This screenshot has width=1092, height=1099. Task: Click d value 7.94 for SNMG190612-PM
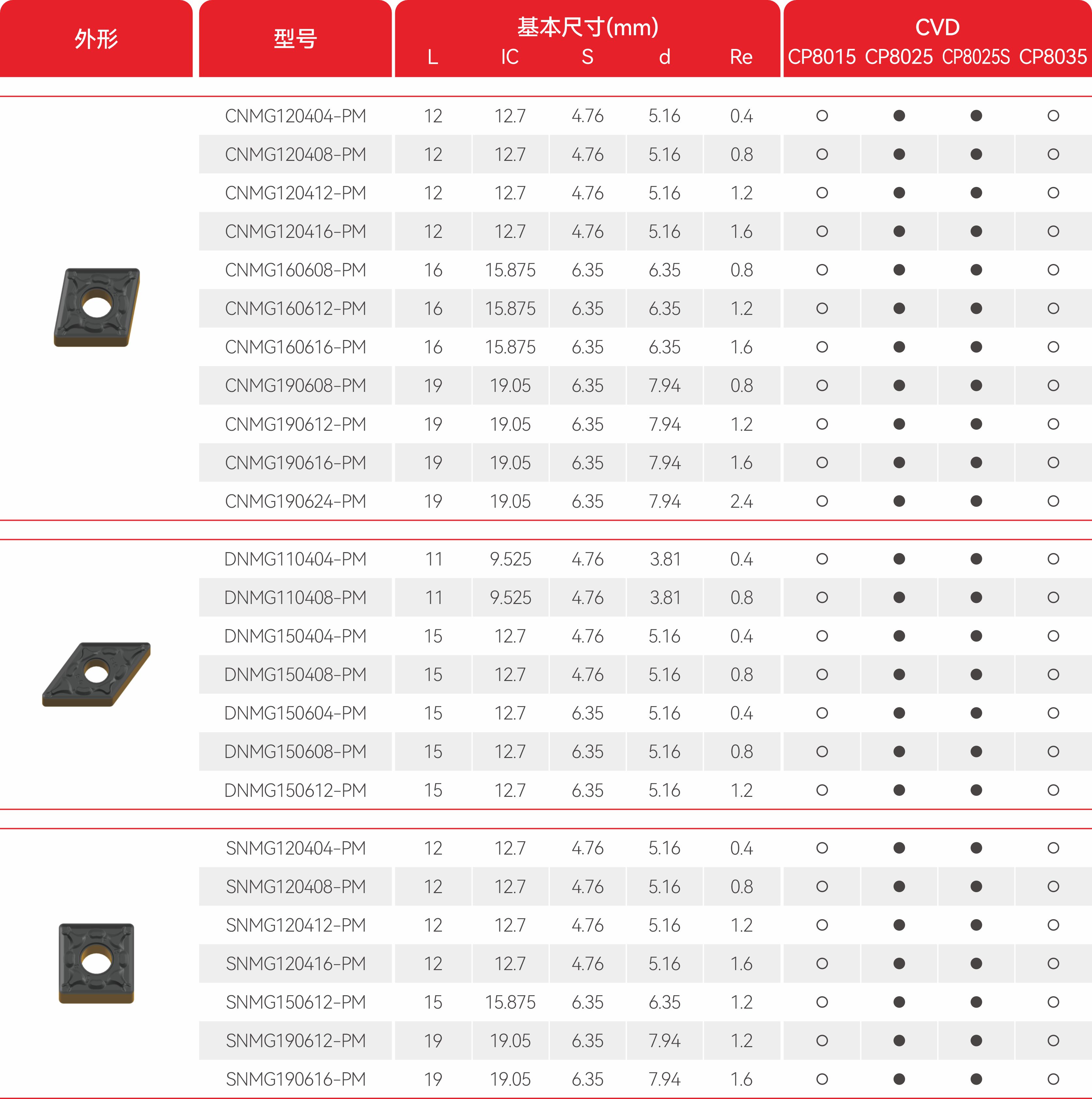(x=665, y=1040)
